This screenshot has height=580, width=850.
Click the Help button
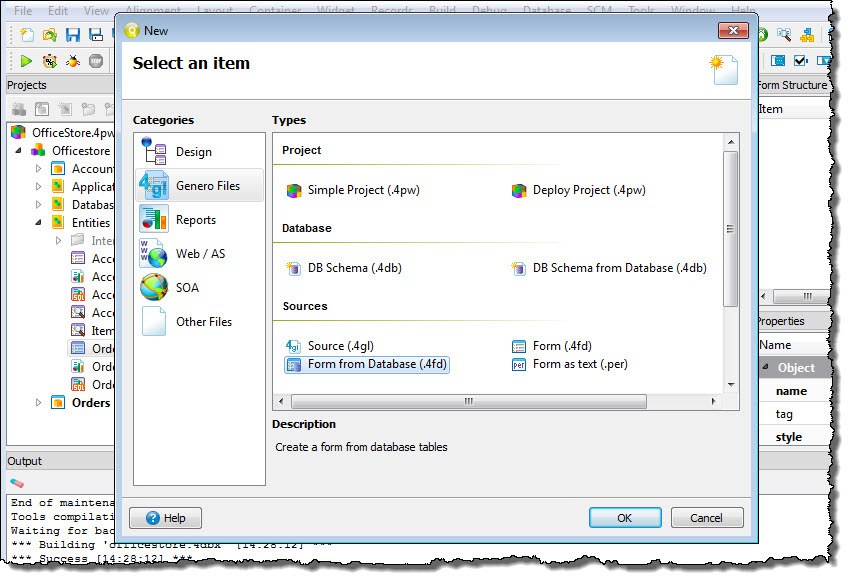(164, 518)
